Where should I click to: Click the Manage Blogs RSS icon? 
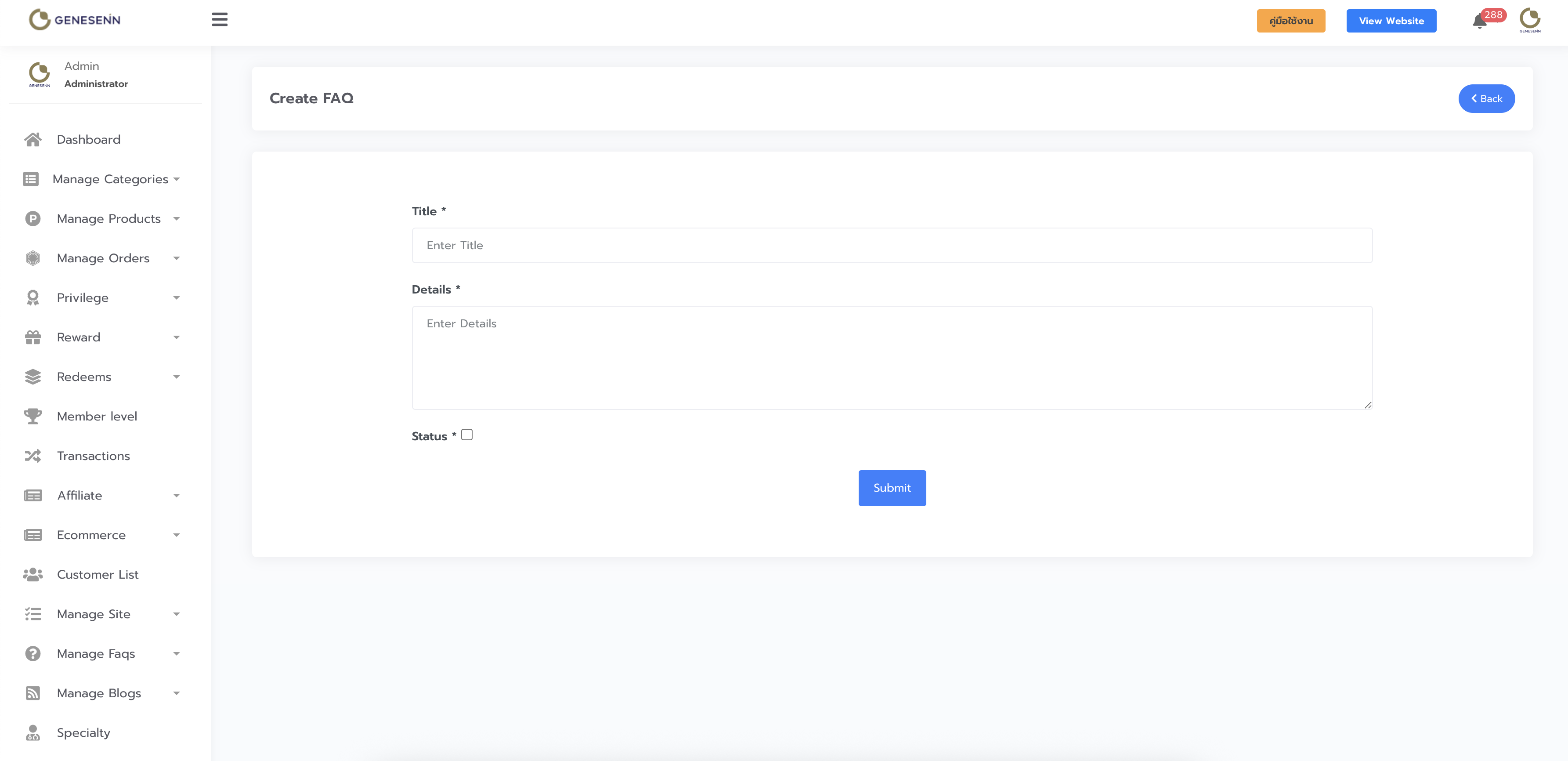coord(33,693)
